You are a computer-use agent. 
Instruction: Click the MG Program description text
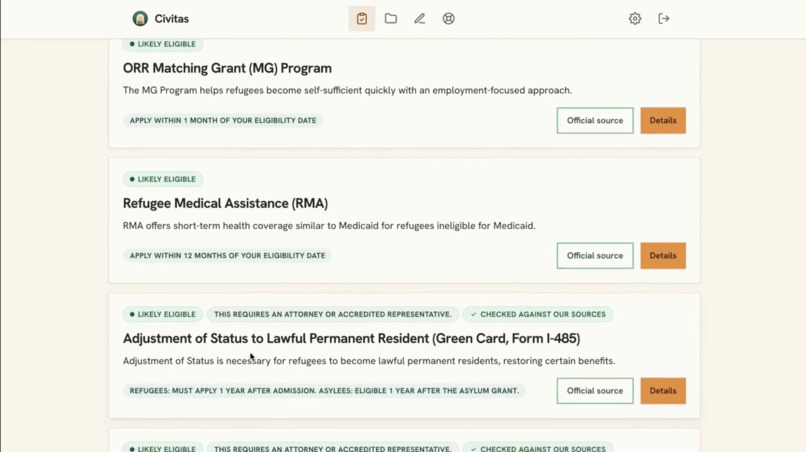347,91
